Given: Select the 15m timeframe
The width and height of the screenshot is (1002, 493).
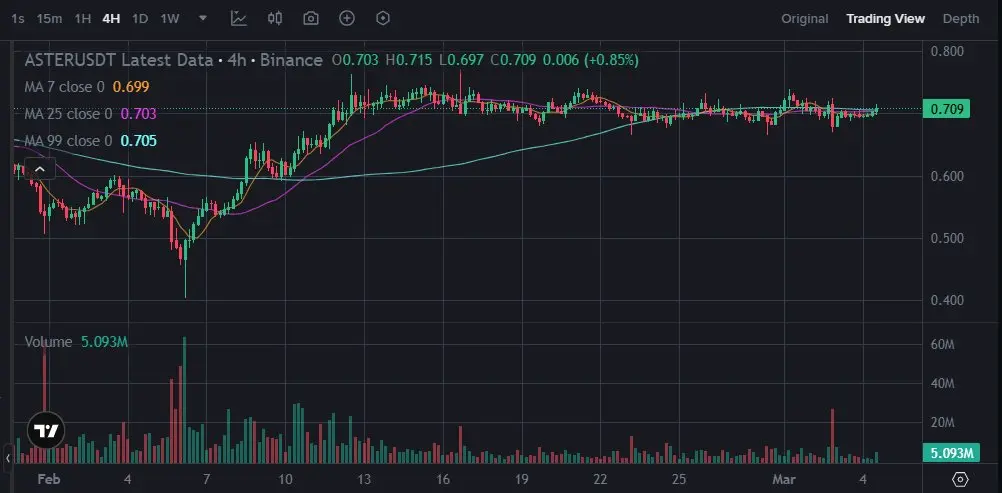Looking at the screenshot, I should (49, 19).
